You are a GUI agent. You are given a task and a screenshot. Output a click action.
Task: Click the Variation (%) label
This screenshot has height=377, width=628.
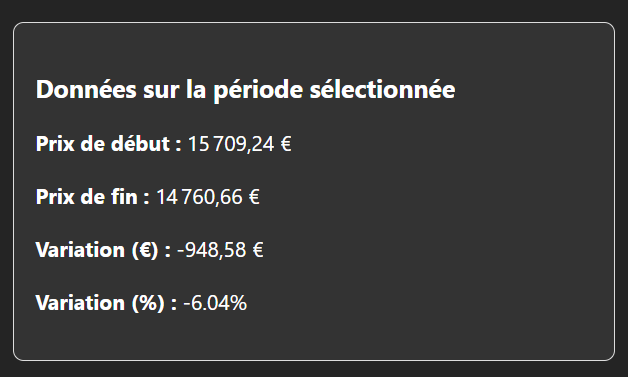(x=106, y=303)
